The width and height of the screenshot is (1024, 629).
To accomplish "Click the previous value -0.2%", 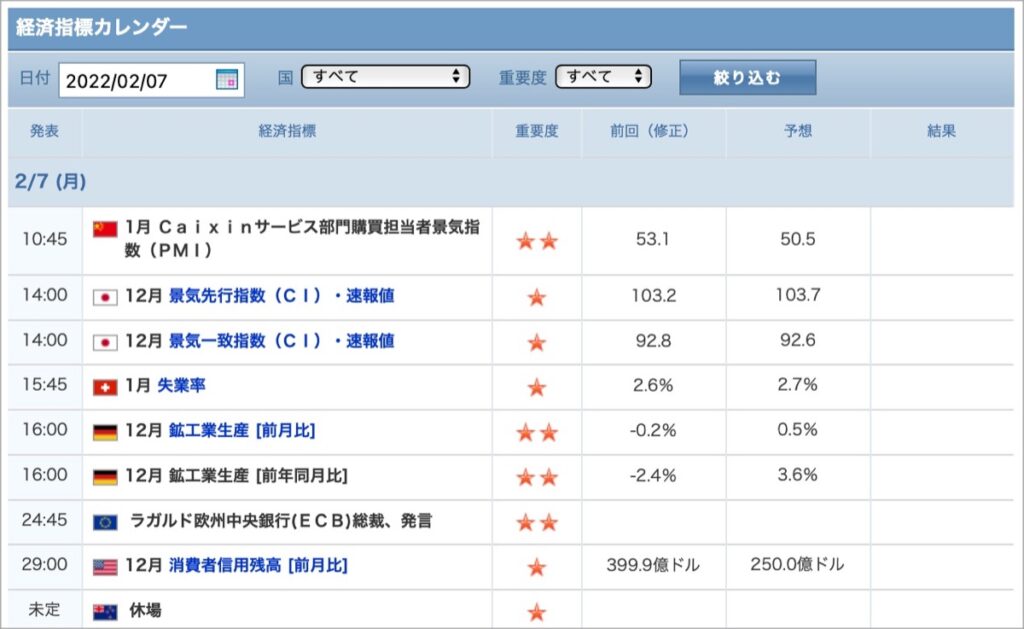I will [653, 430].
